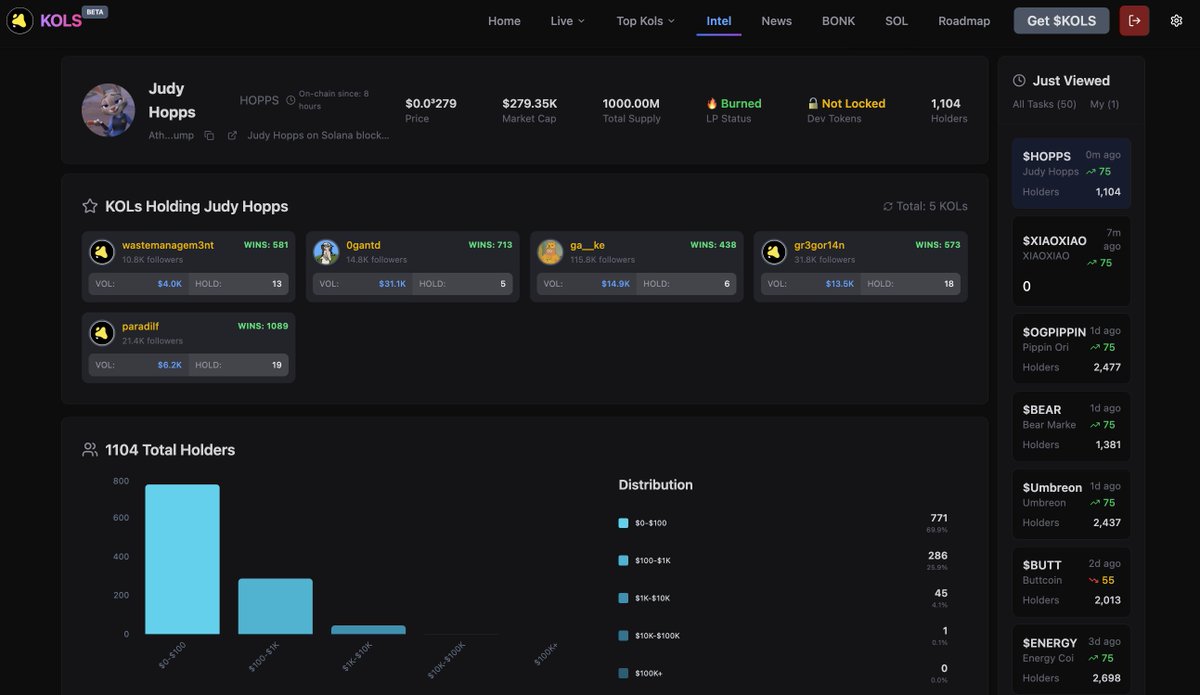Click paradilf's avatar icon
Viewport: 1200px width, 695px height.
(x=102, y=333)
